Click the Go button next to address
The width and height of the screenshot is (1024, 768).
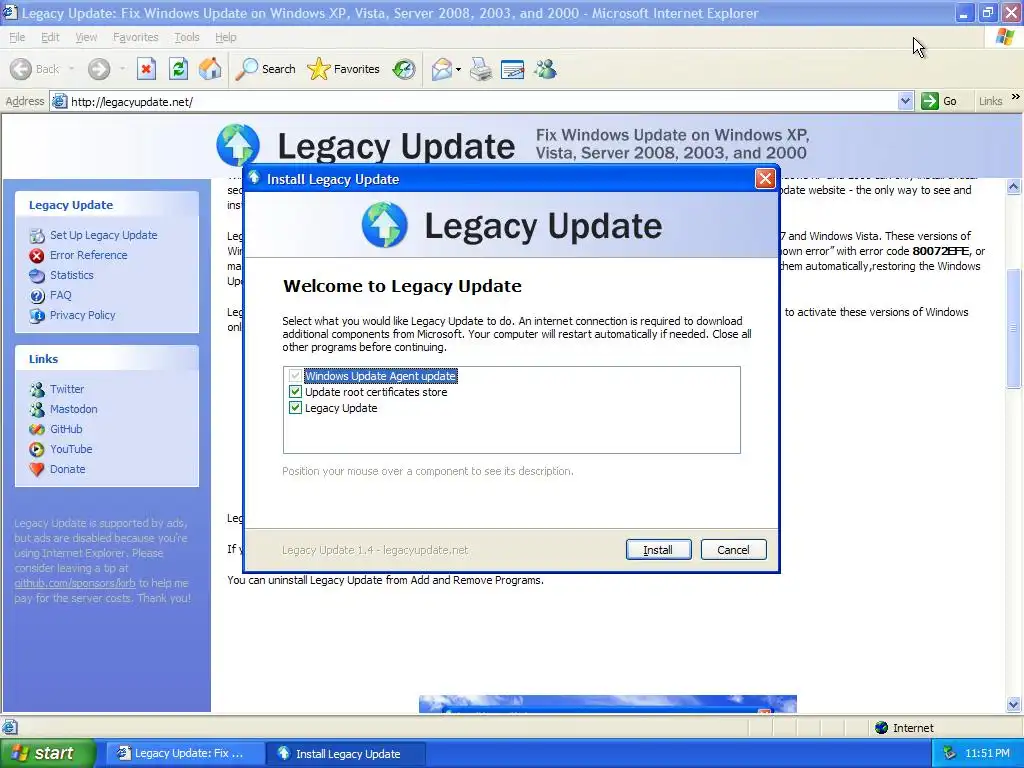[x=939, y=101]
